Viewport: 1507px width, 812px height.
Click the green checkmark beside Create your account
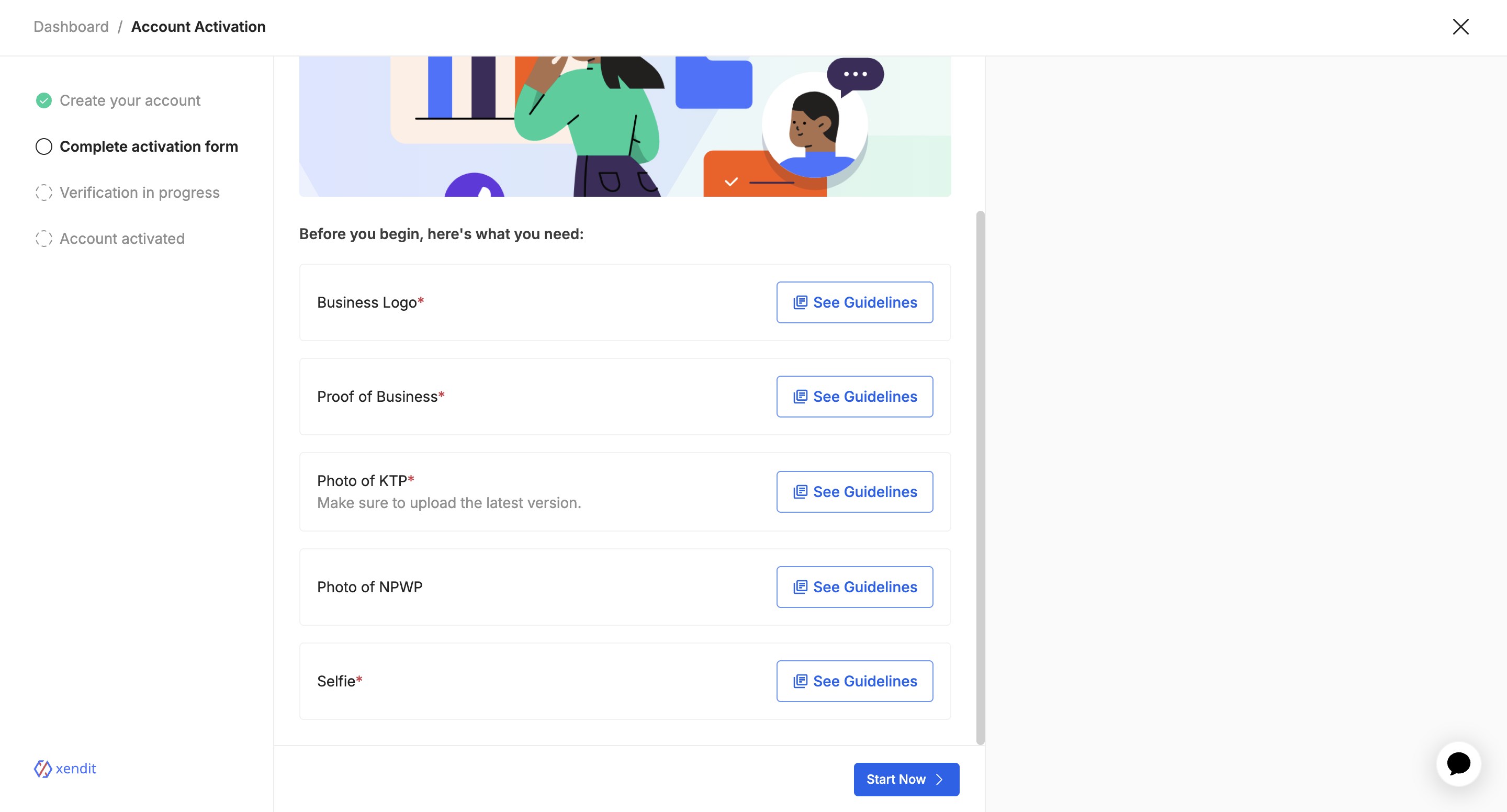[44, 100]
